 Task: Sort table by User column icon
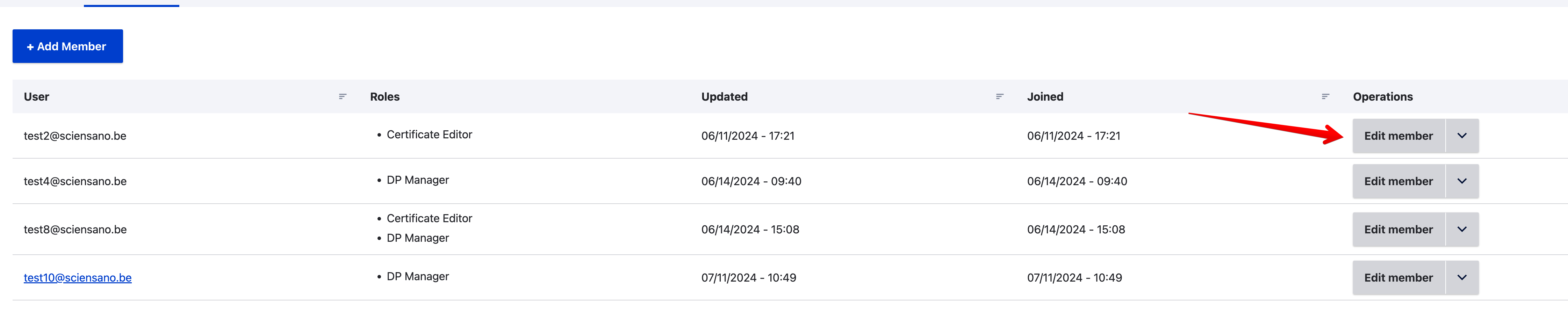(x=343, y=96)
